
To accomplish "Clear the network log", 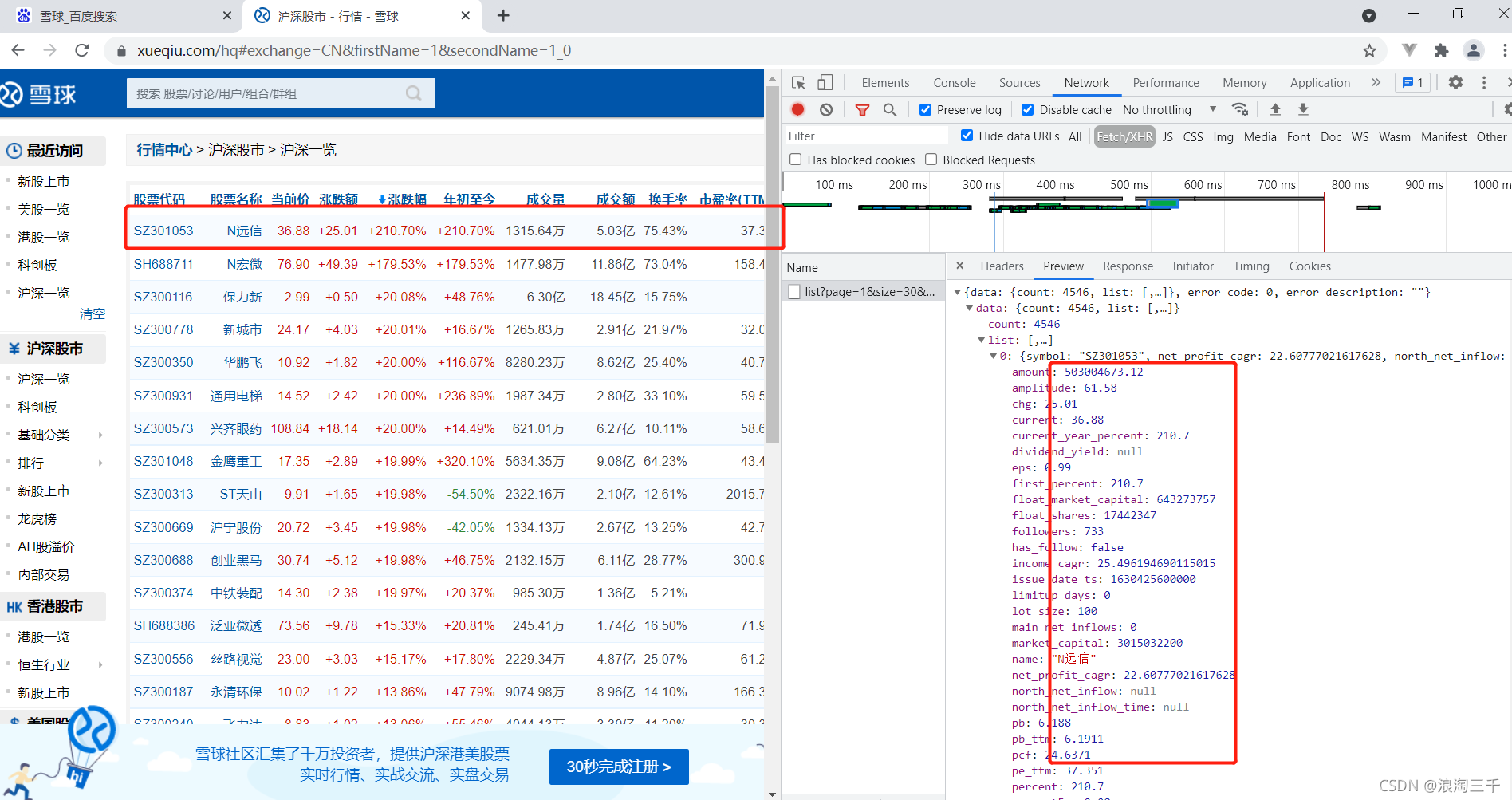I will coord(826,110).
